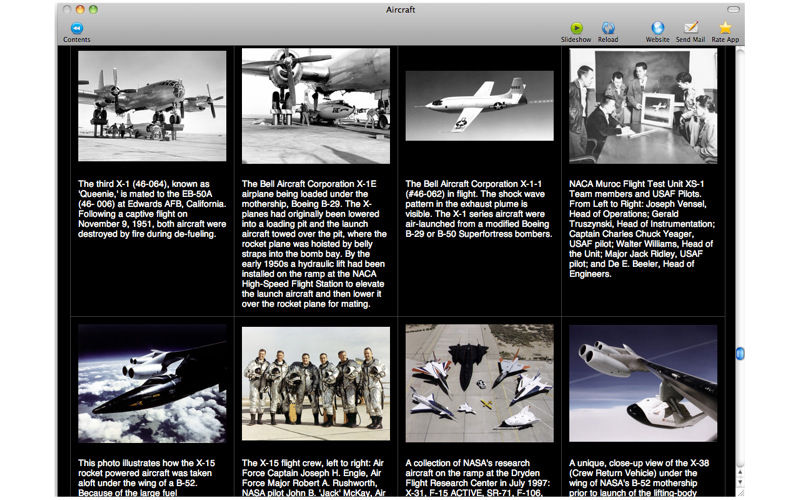The height and width of the screenshot is (500, 800).
Task: Go back using the Contents icon
Action: tap(77, 28)
